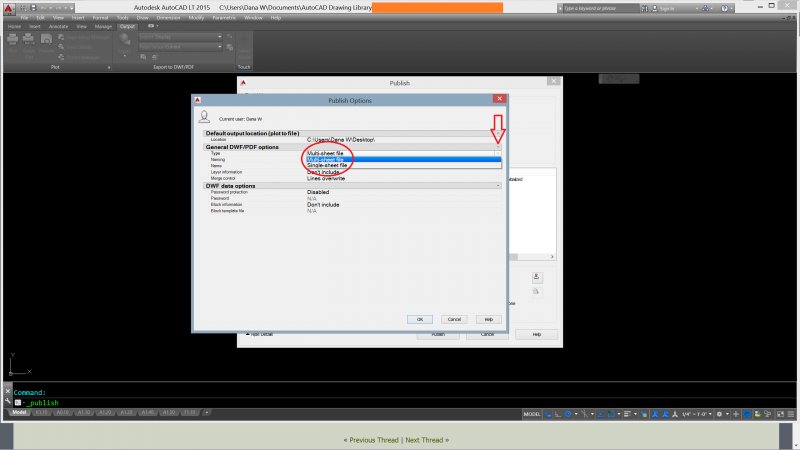
Task: Close the command line with the X icon
Action: 8,391
